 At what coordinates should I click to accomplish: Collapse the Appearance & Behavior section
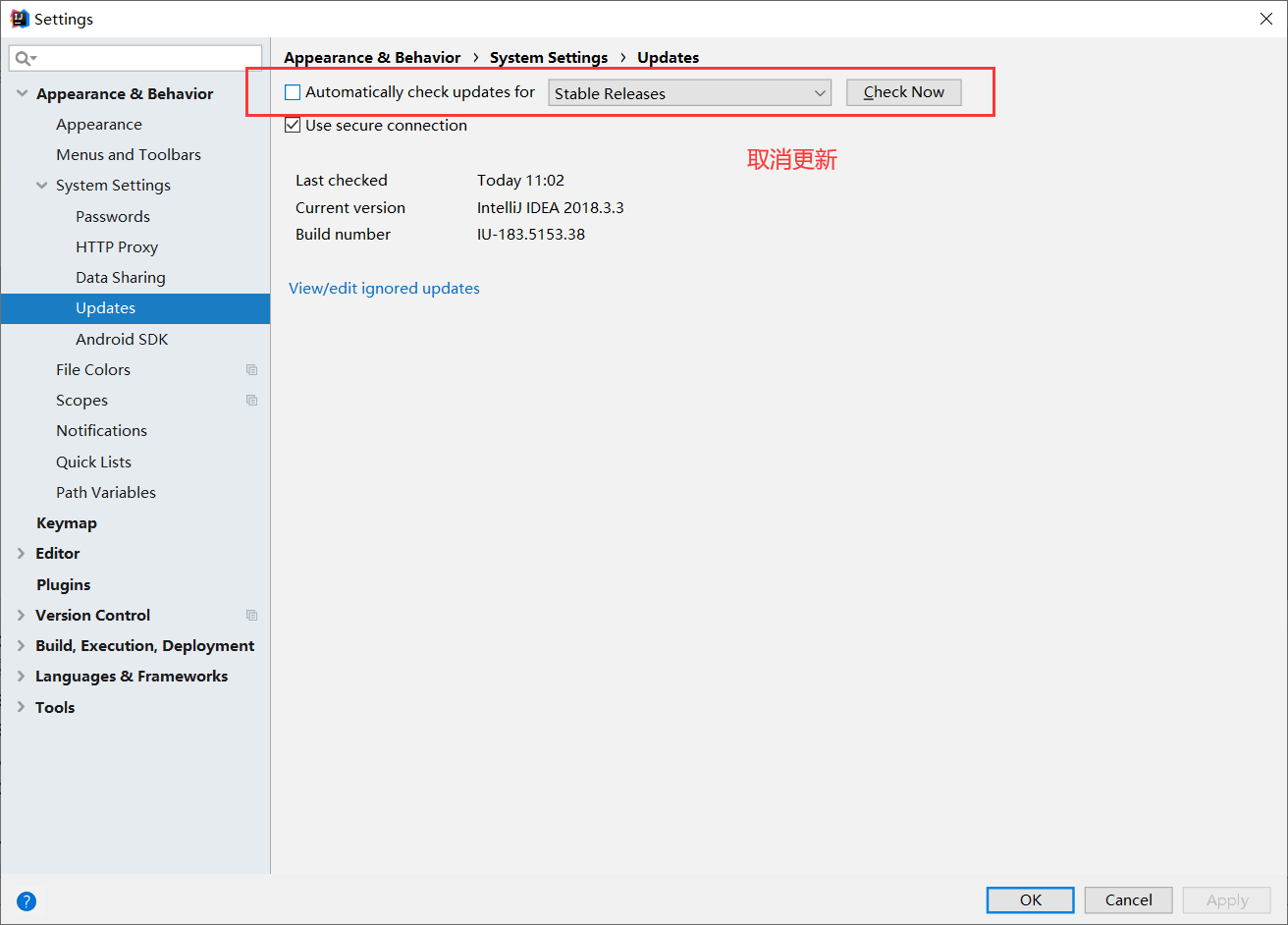click(x=22, y=94)
